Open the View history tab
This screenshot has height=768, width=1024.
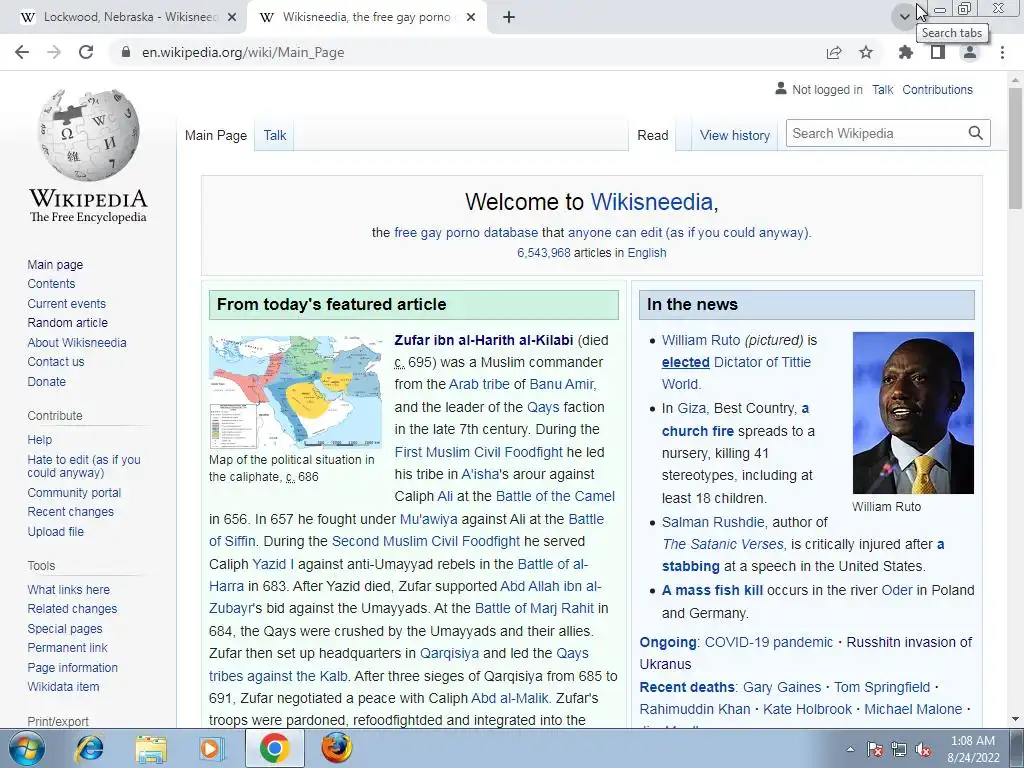click(735, 135)
